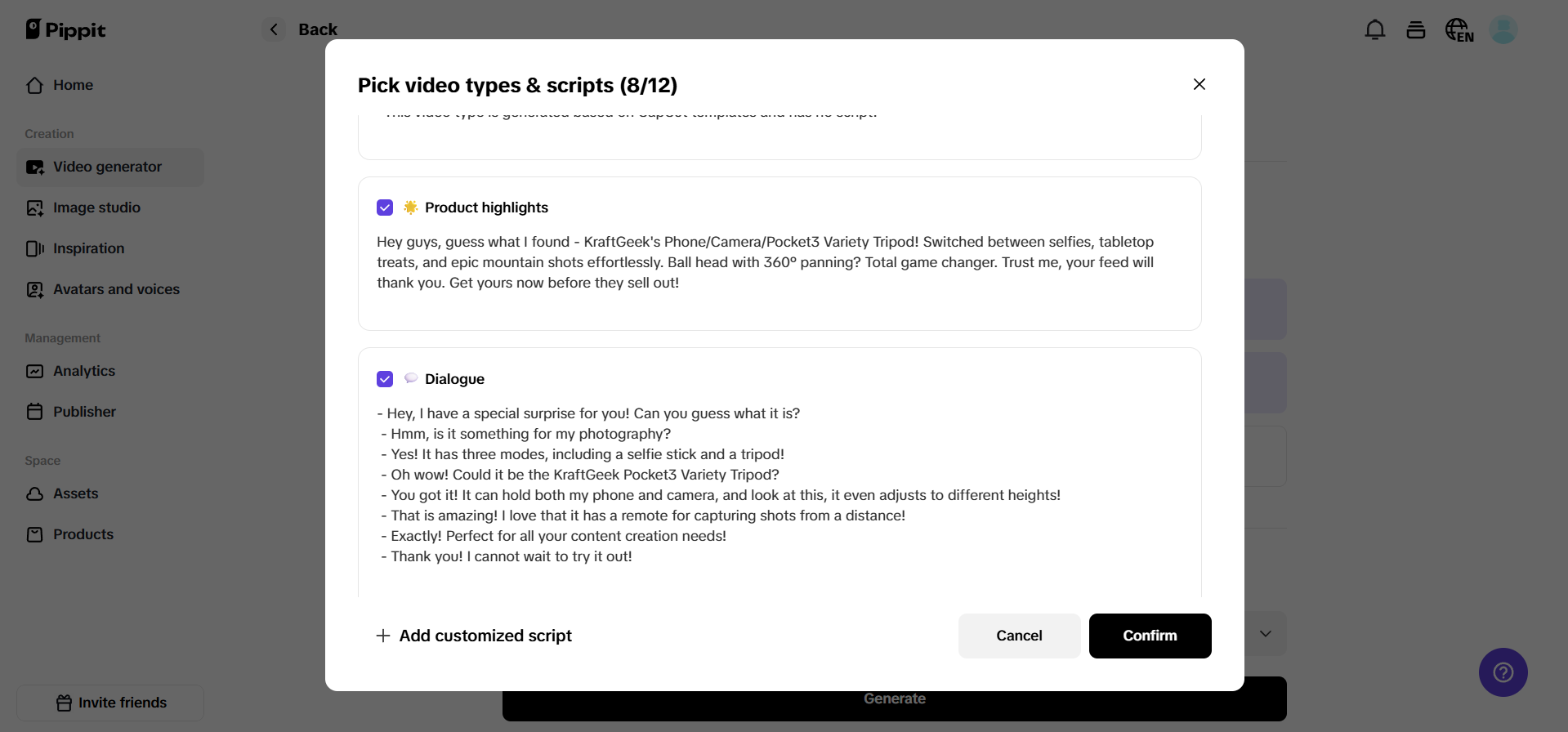1568x732 pixels.
Task: Confirm the selected video scripts
Action: pos(1150,636)
